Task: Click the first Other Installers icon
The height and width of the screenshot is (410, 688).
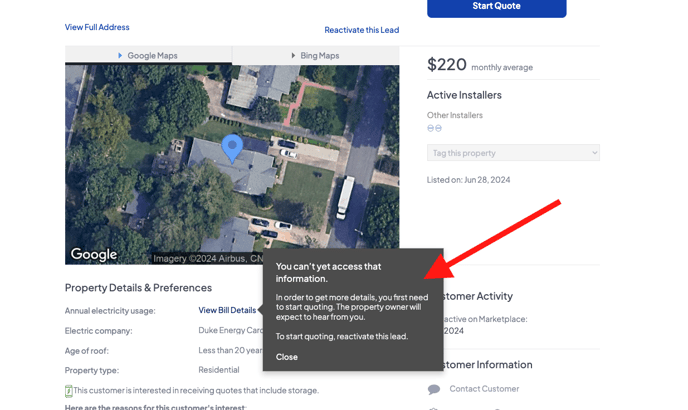Action: (431, 128)
